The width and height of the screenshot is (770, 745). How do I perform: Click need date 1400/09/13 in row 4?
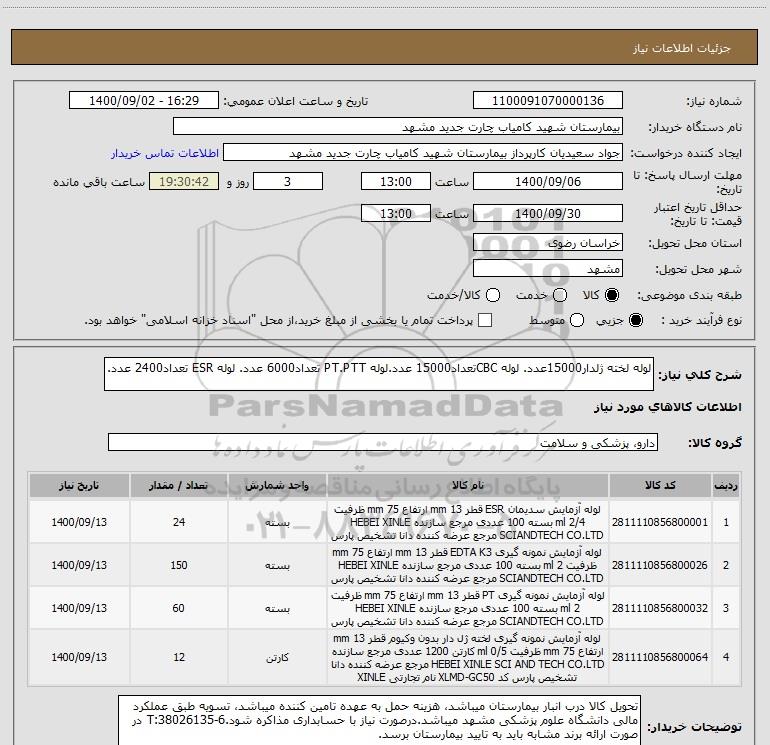pos(79,657)
